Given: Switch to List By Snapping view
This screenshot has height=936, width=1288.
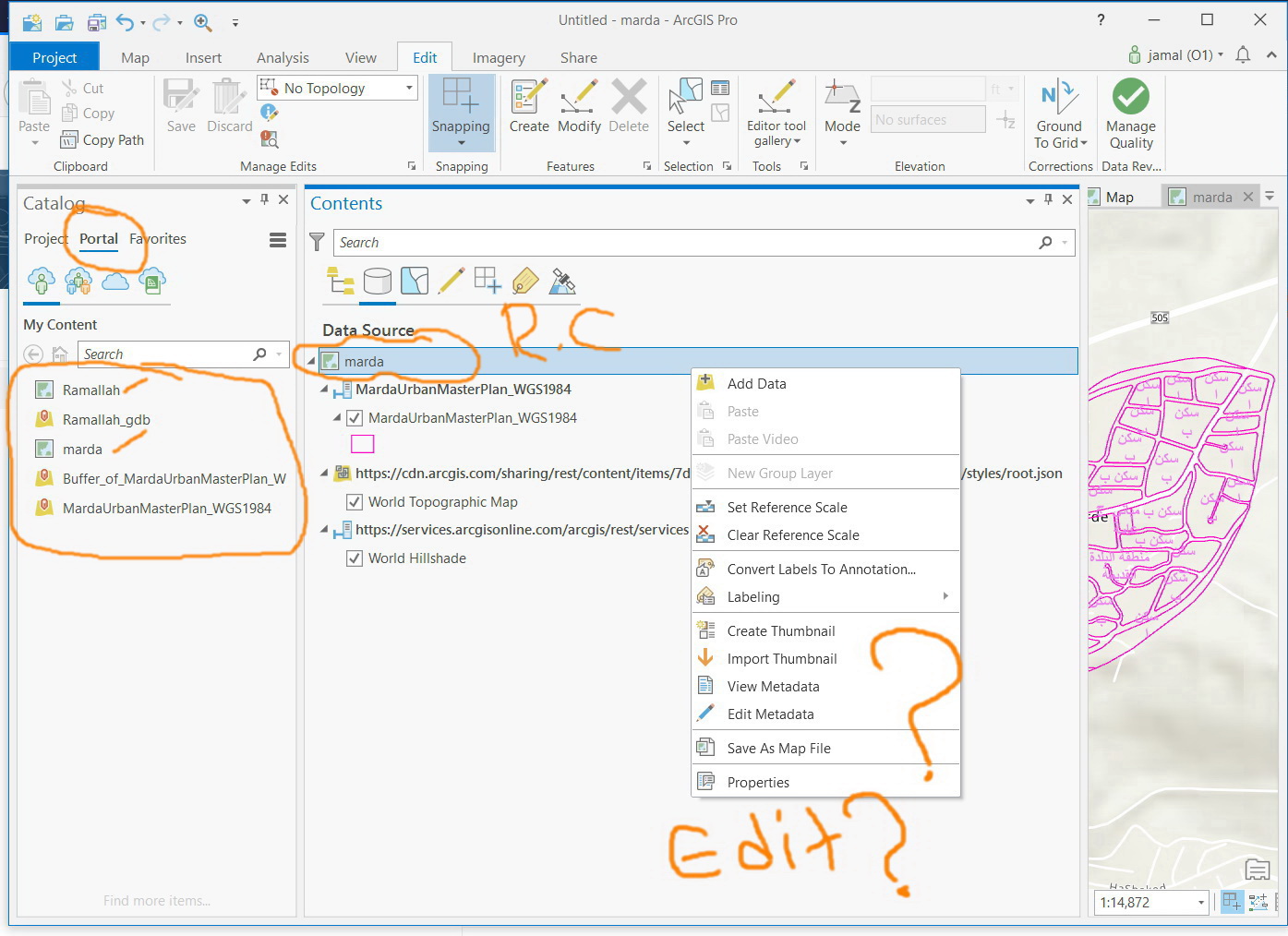Looking at the screenshot, I should [x=488, y=281].
